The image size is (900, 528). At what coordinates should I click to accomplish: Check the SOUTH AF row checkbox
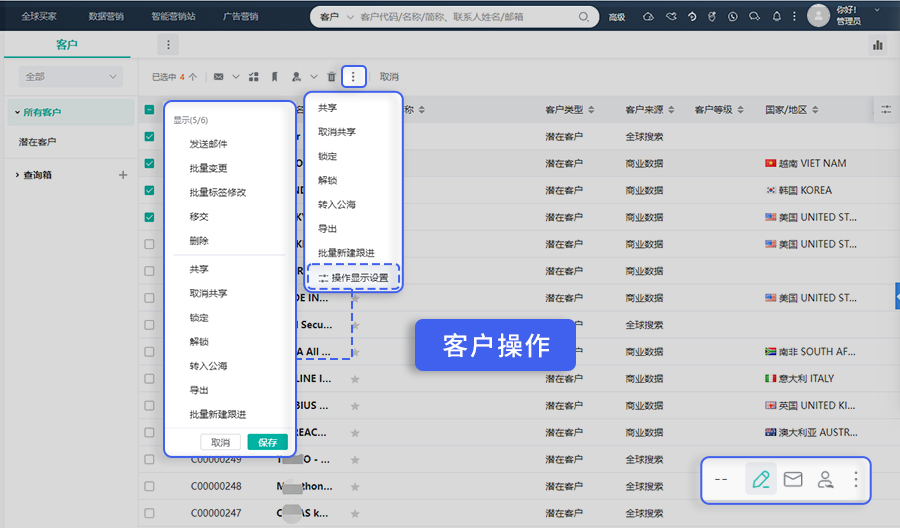point(149,352)
